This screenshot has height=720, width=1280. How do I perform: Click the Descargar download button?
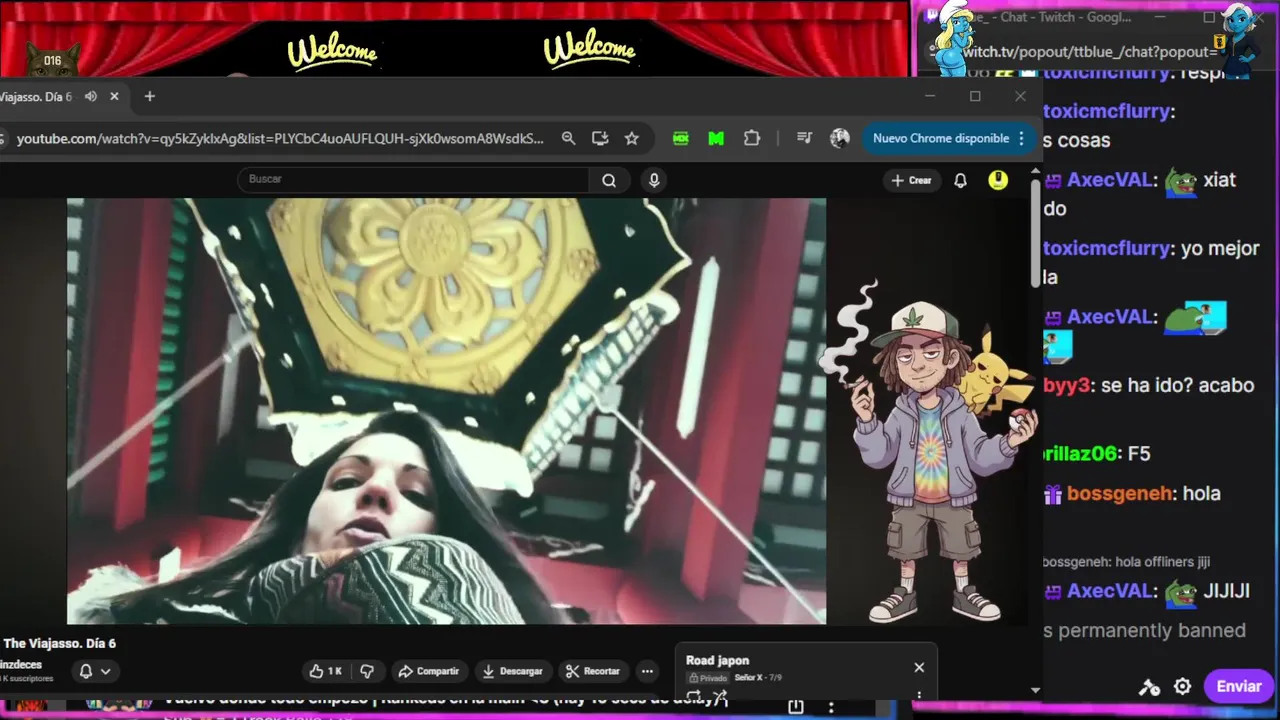tap(512, 671)
